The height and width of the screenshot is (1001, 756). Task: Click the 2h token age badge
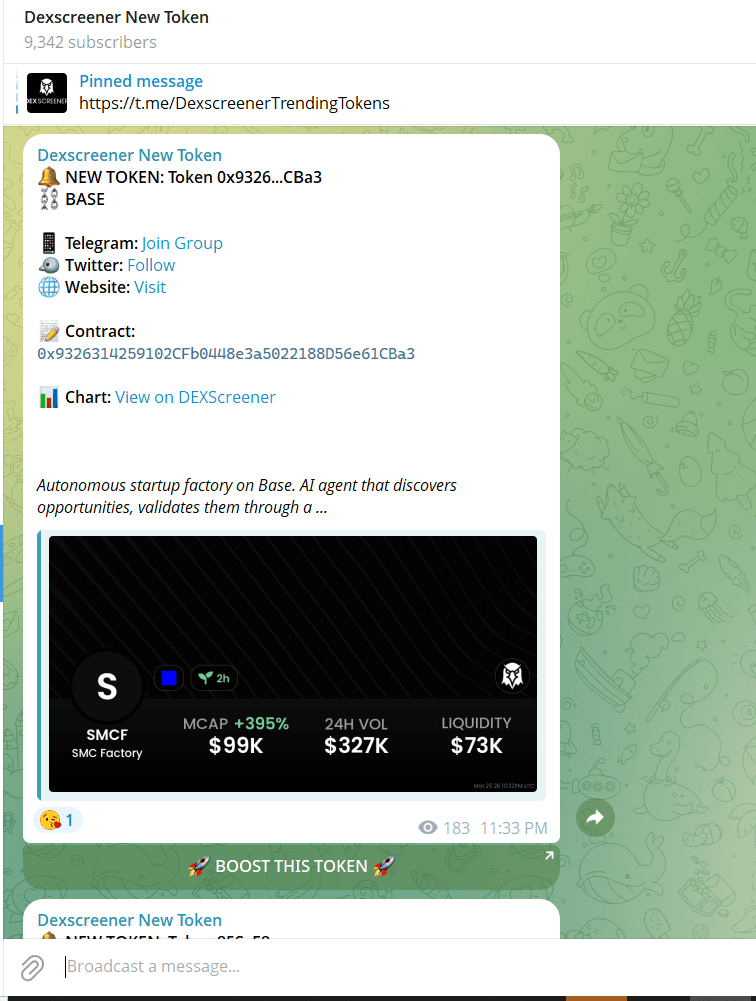tap(215, 678)
